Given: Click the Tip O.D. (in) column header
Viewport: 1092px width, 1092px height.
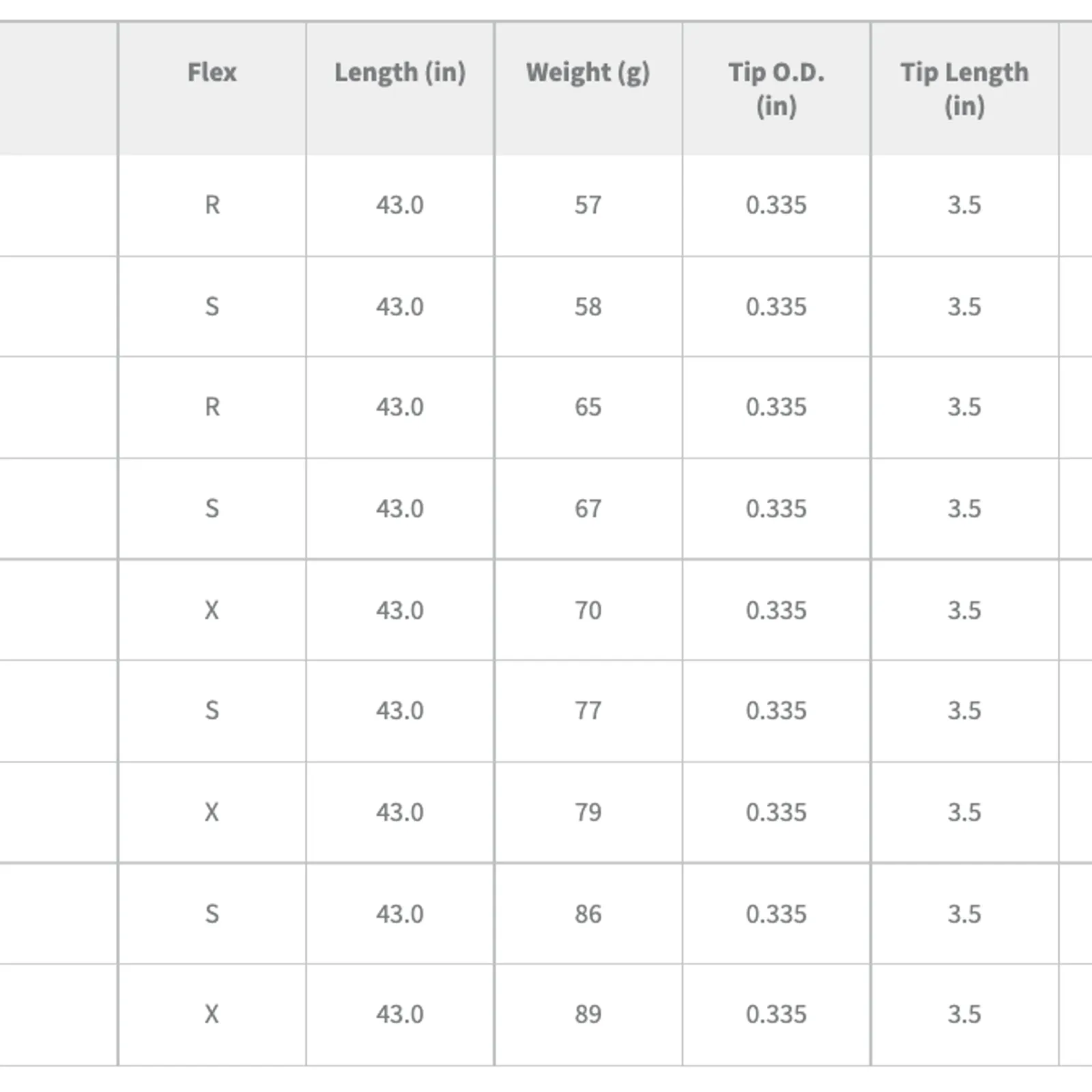Looking at the screenshot, I should pos(777,89).
